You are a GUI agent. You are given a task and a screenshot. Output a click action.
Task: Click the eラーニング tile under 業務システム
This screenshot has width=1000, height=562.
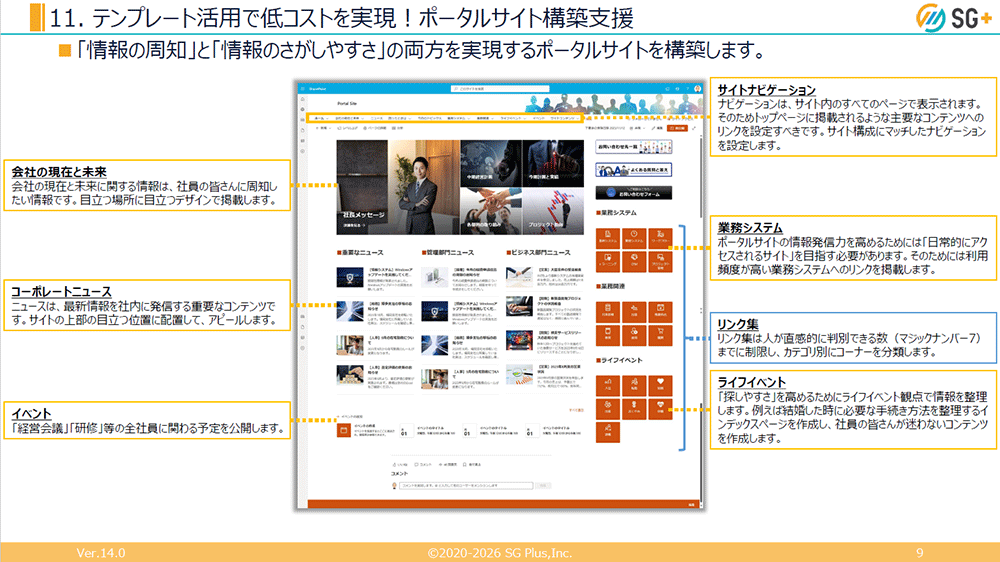(x=608, y=261)
